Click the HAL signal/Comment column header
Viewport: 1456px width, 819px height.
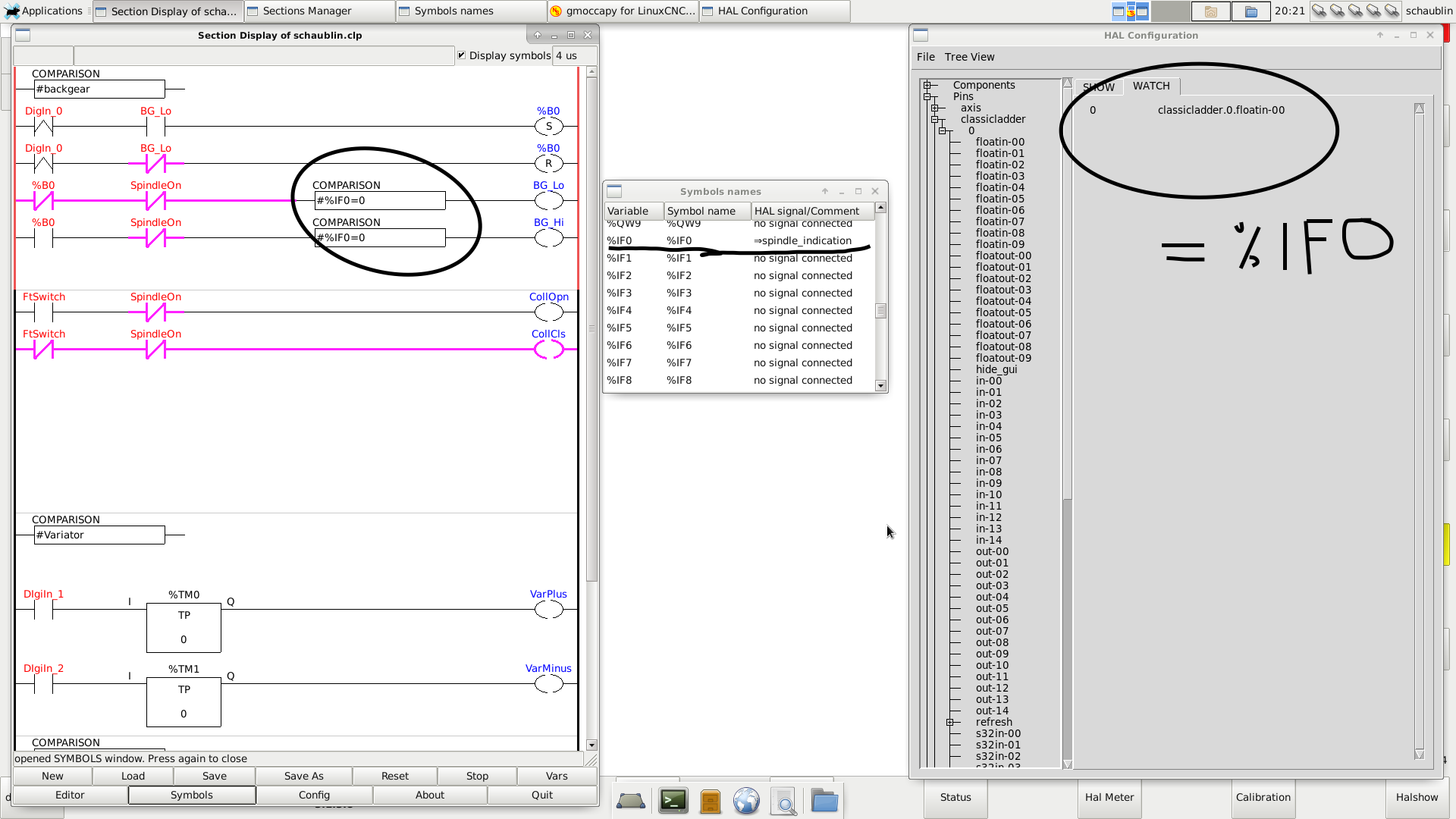coord(812,211)
